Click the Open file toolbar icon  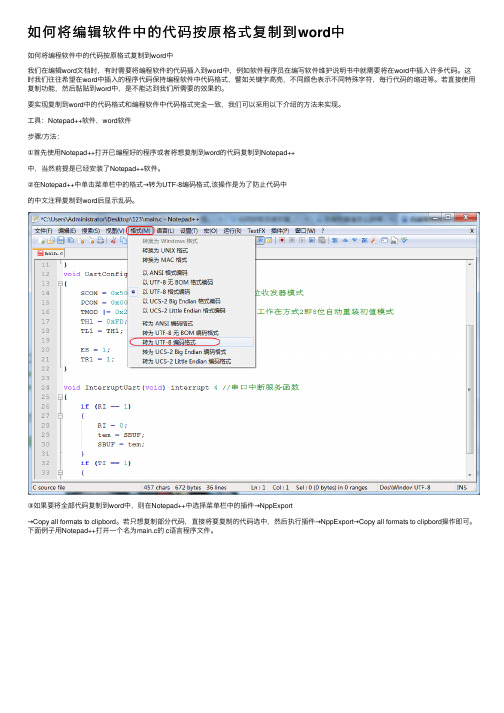pyautogui.click(x=50, y=241)
